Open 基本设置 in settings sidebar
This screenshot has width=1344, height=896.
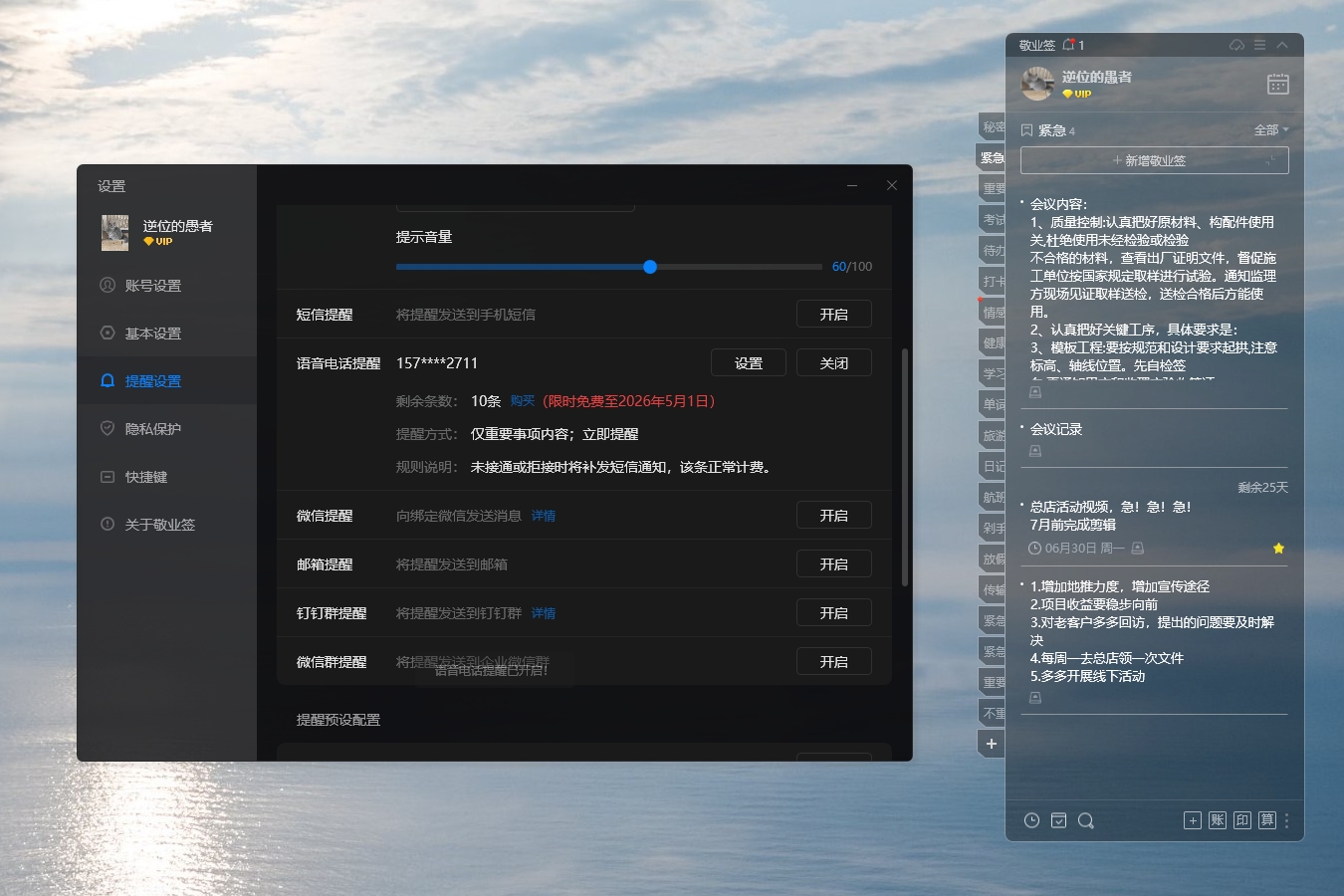click(x=167, y=334)
